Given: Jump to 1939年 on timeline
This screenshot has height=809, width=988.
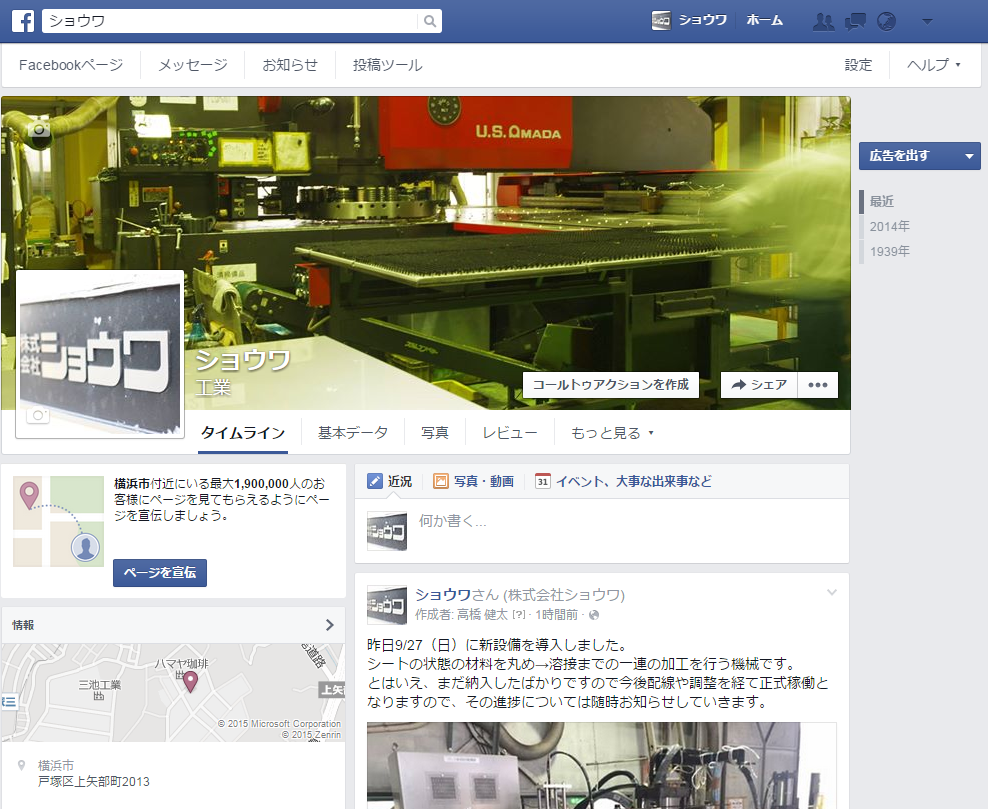Looking at the screenshot, I should click(x=890, y=252).
